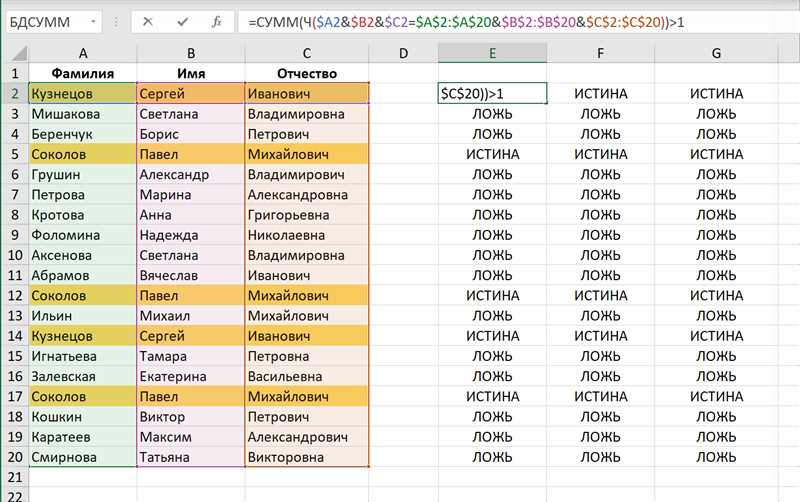Select cell with Грушин
The image size is (800, 502).
coord(83,174)
